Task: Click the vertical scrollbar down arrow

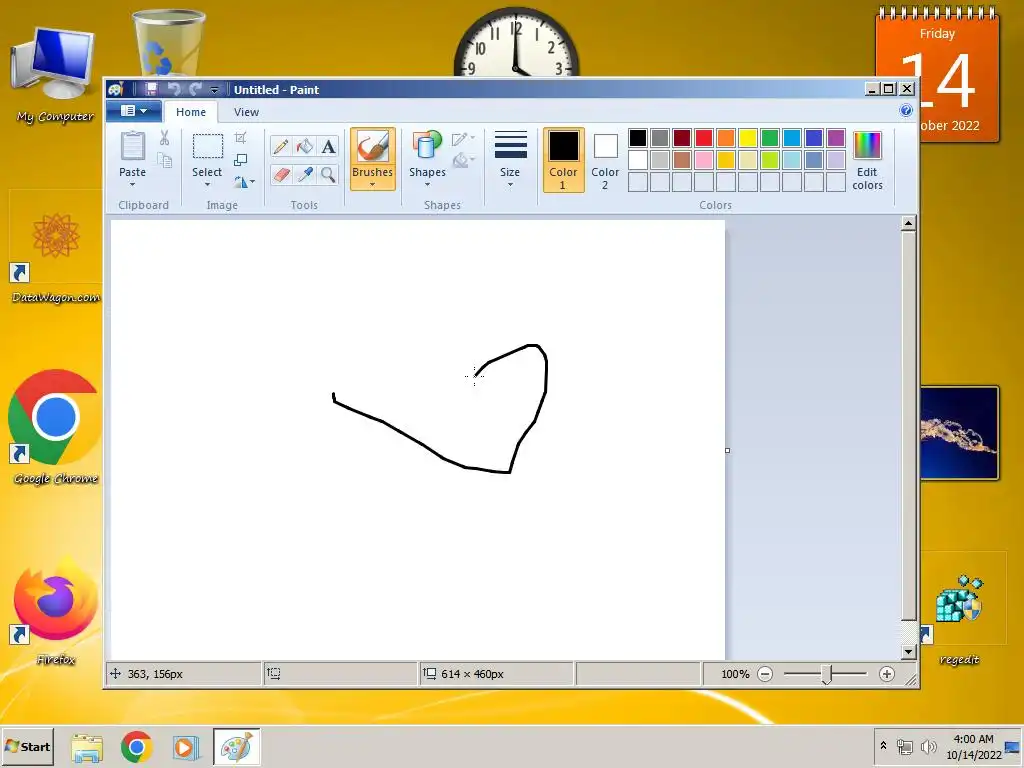Action: coord(908,652)
